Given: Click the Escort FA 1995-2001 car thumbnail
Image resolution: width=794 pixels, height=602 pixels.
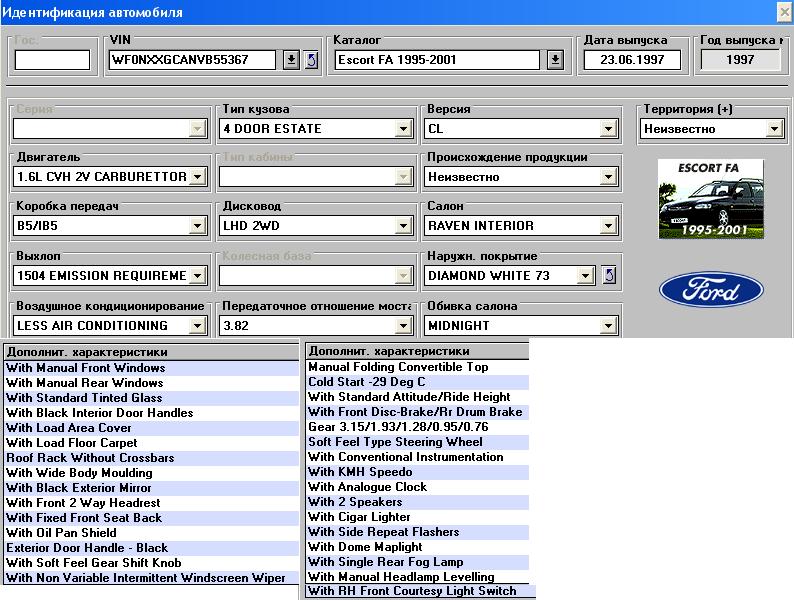Looking at the screenshot, I should (711, 199).
